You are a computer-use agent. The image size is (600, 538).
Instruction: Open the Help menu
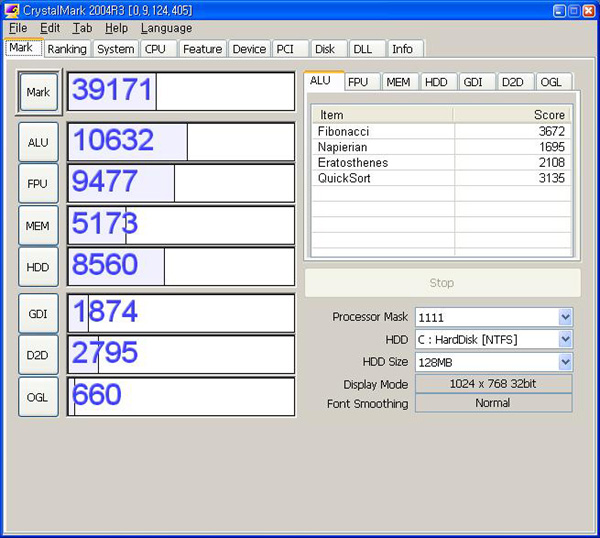pyautogui.click(x=114, y=28)
